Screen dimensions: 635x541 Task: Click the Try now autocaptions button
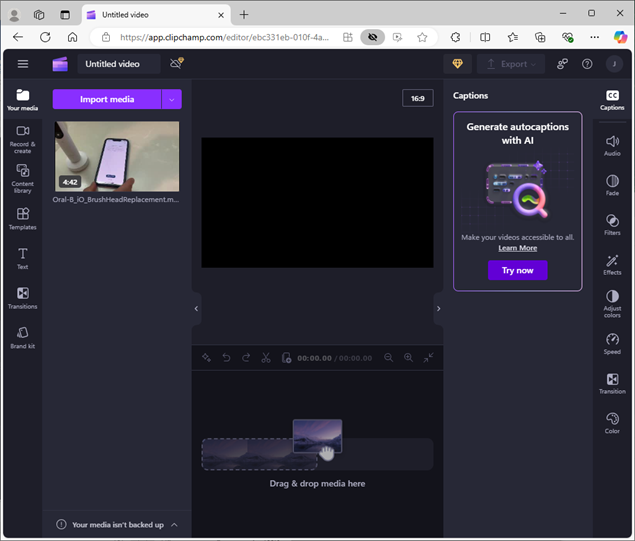[x=518, y=270]
